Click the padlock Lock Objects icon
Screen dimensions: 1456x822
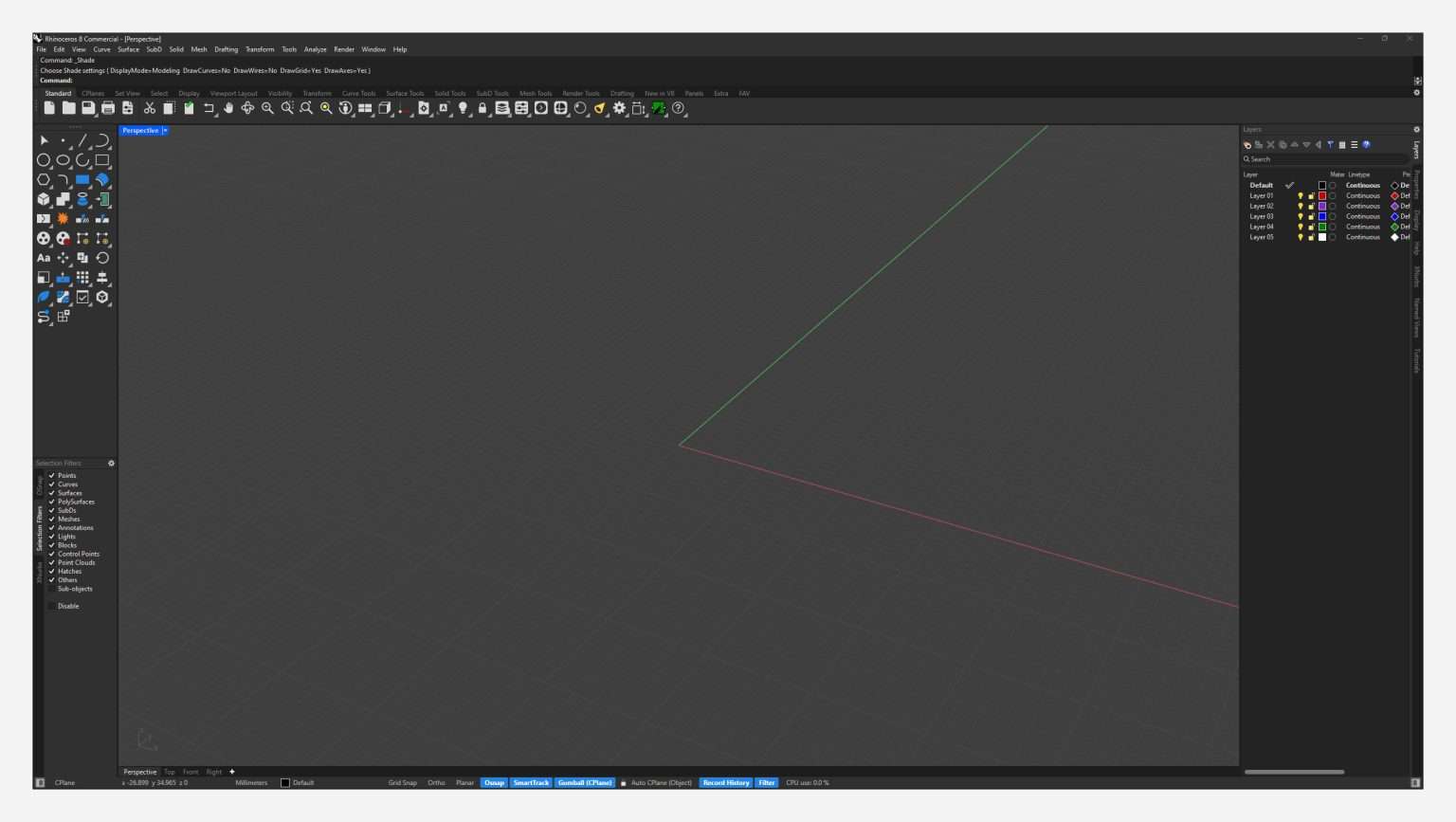(482, 108)
